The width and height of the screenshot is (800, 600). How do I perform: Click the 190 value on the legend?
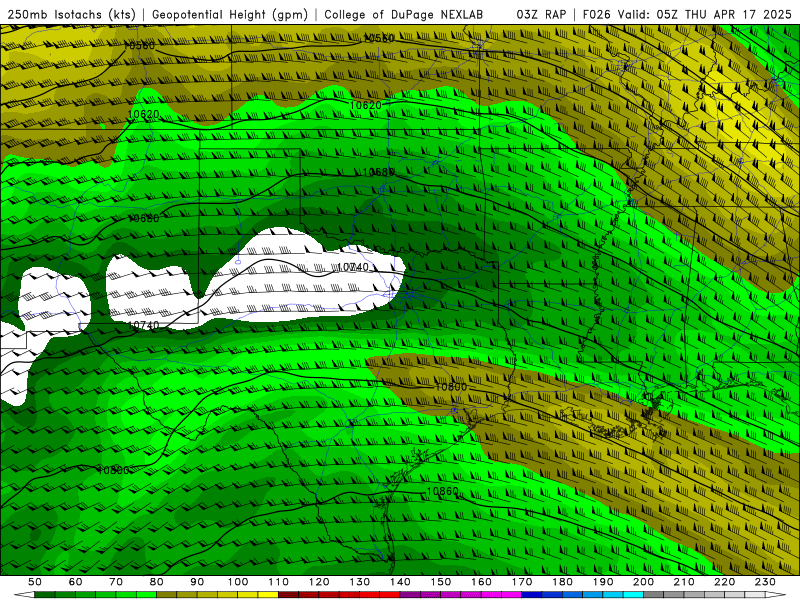(x=603, y=582)
